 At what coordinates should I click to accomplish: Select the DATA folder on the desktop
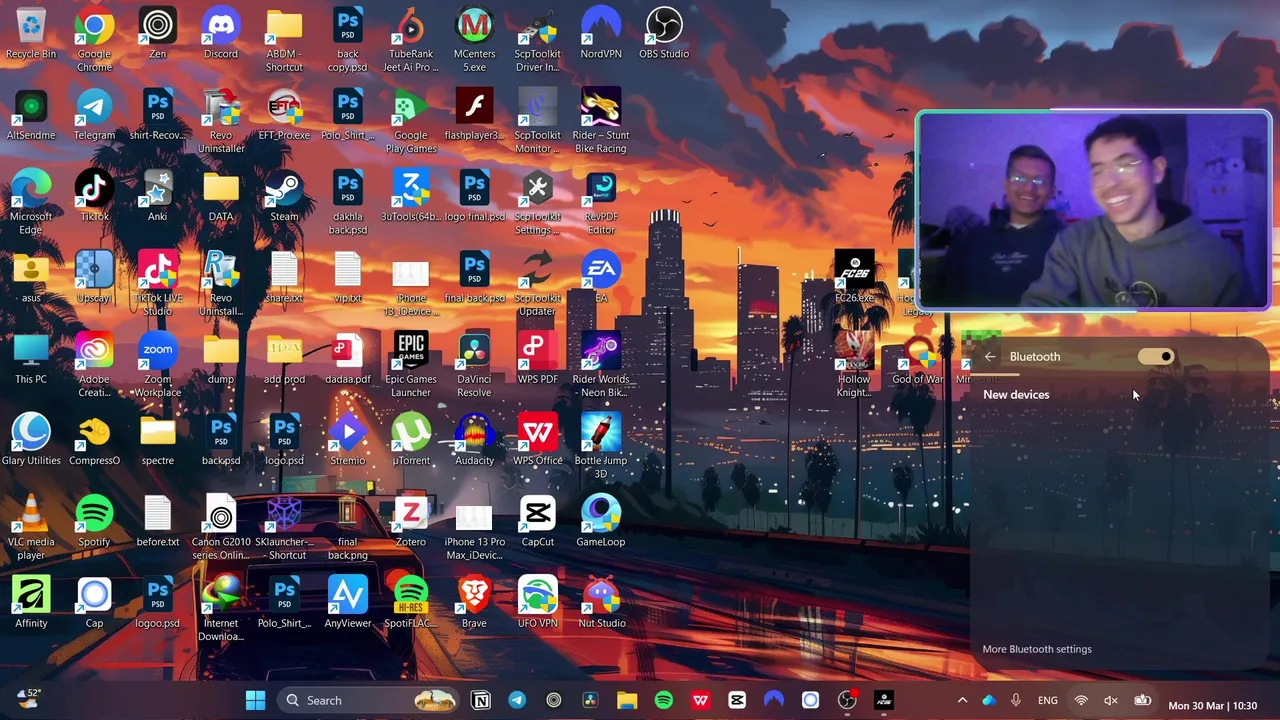click(x=220, y=196)
